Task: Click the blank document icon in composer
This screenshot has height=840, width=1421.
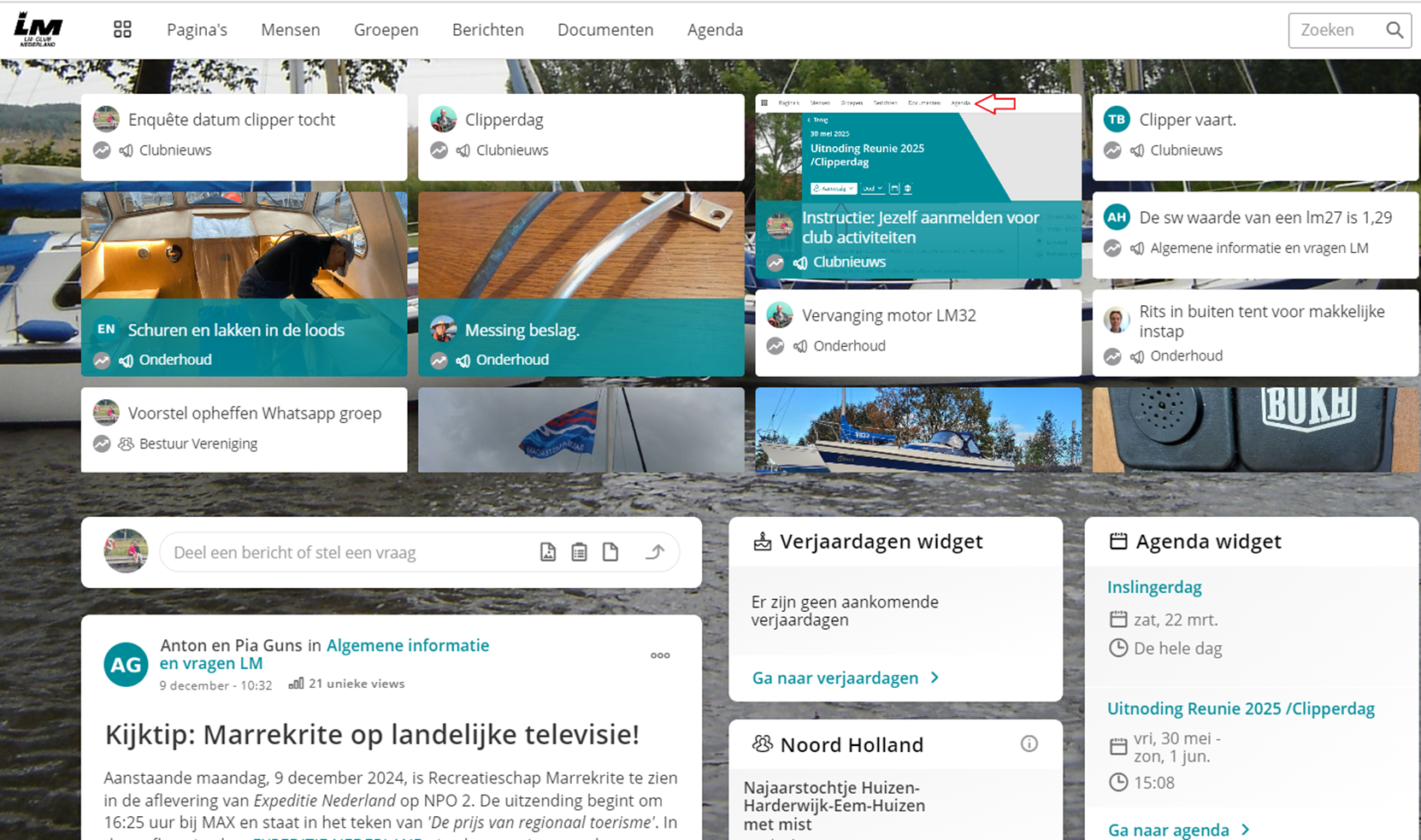Action: 610,552
